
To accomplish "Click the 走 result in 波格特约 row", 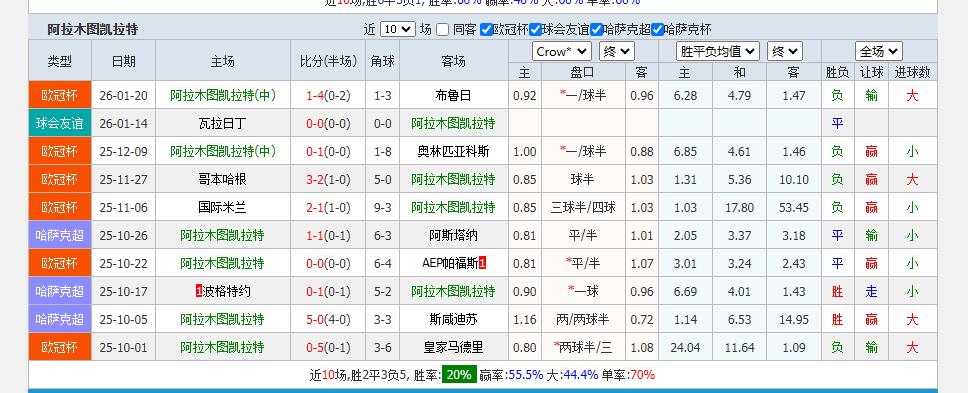I will point(871,291).
